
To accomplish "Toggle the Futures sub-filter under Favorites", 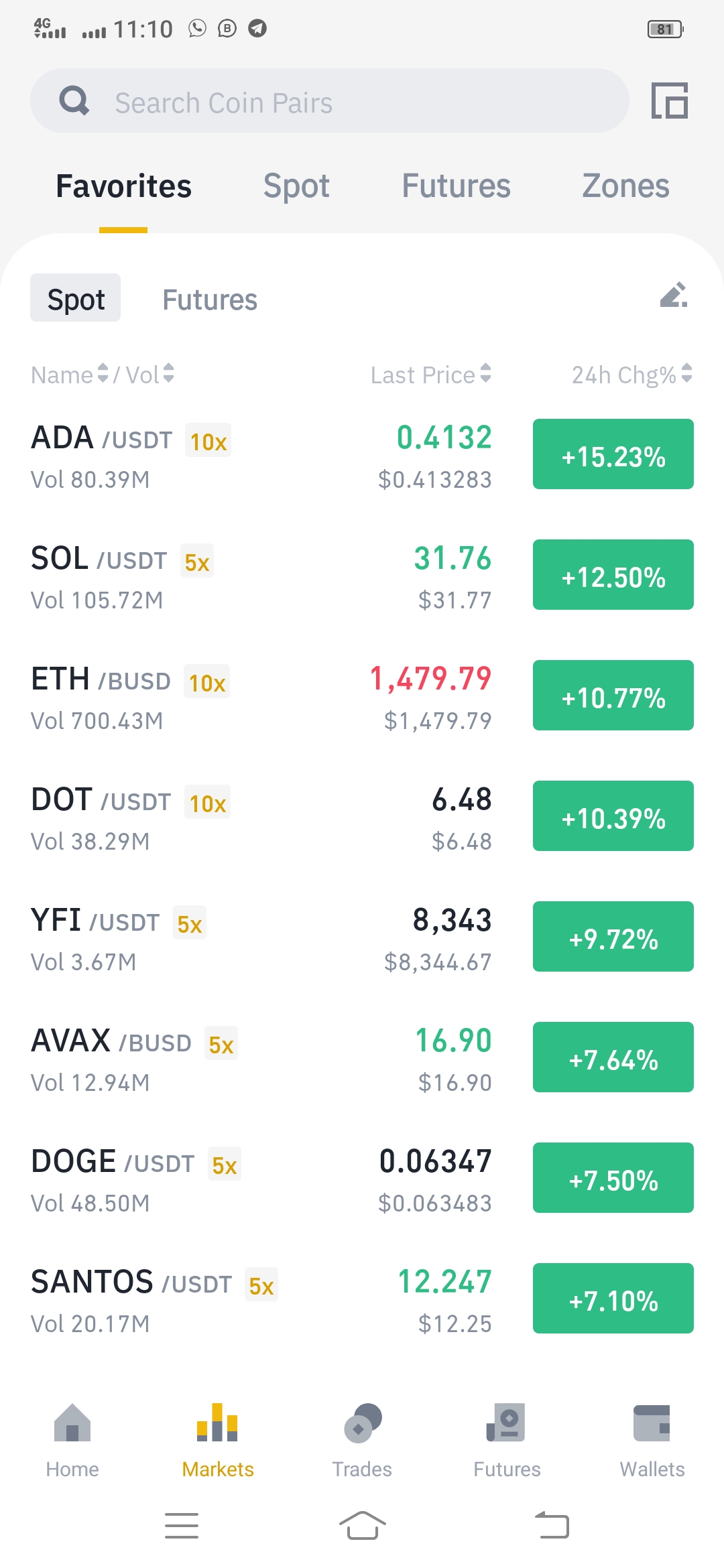I will pos(210,300).
